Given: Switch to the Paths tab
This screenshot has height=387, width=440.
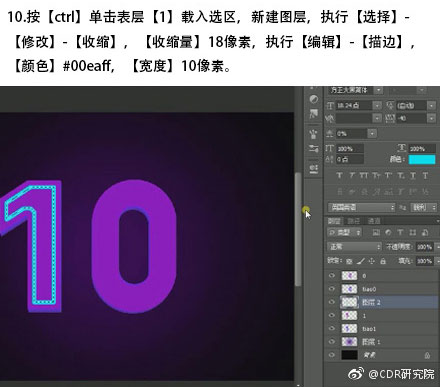Looking at the screenshot, I should click(x=354, y=221).
